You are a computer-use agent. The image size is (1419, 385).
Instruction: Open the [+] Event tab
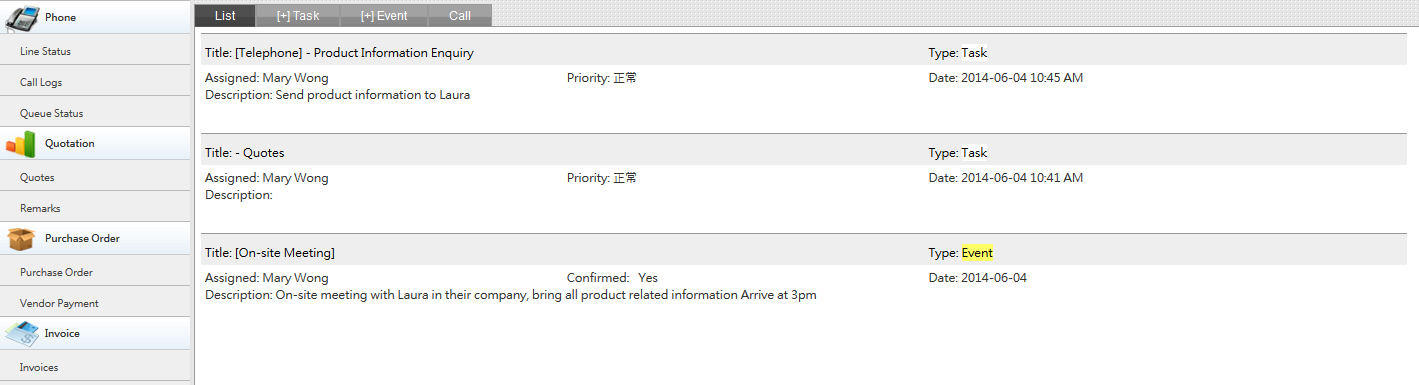pos(384,15)
